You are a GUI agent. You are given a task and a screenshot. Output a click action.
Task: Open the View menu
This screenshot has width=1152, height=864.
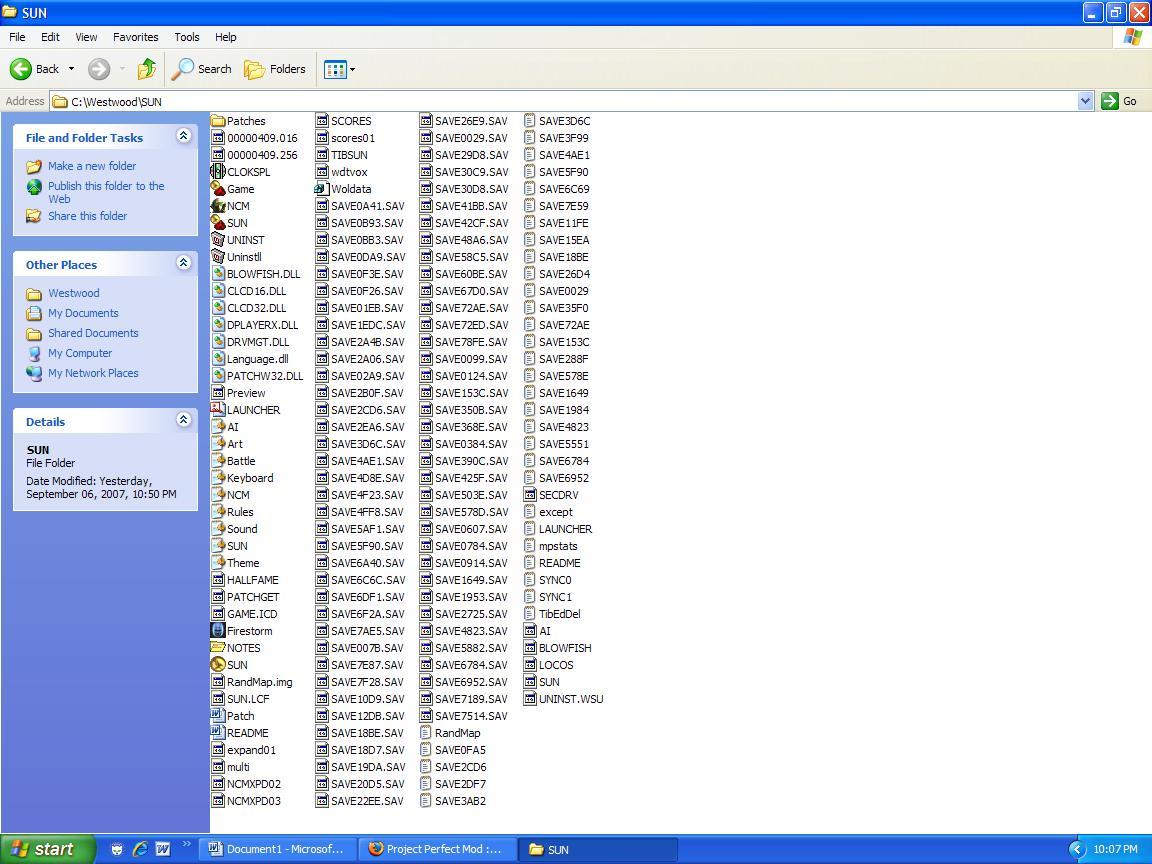tap(86, 37)
